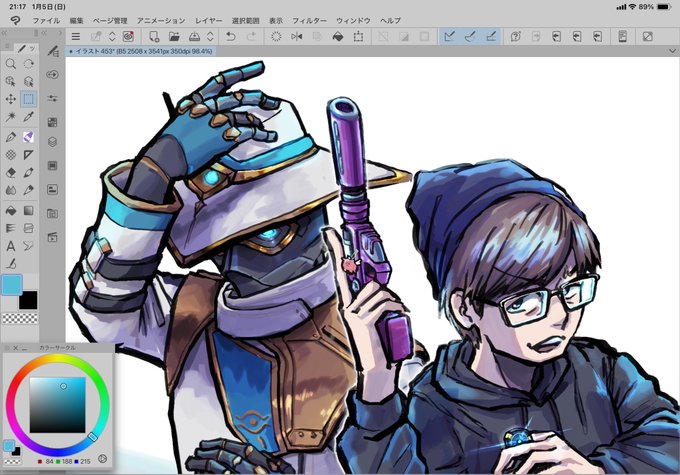Screen dimensions: 680x475
Task: Click the Fill bucket command bar icon
Action: (338, 37)
